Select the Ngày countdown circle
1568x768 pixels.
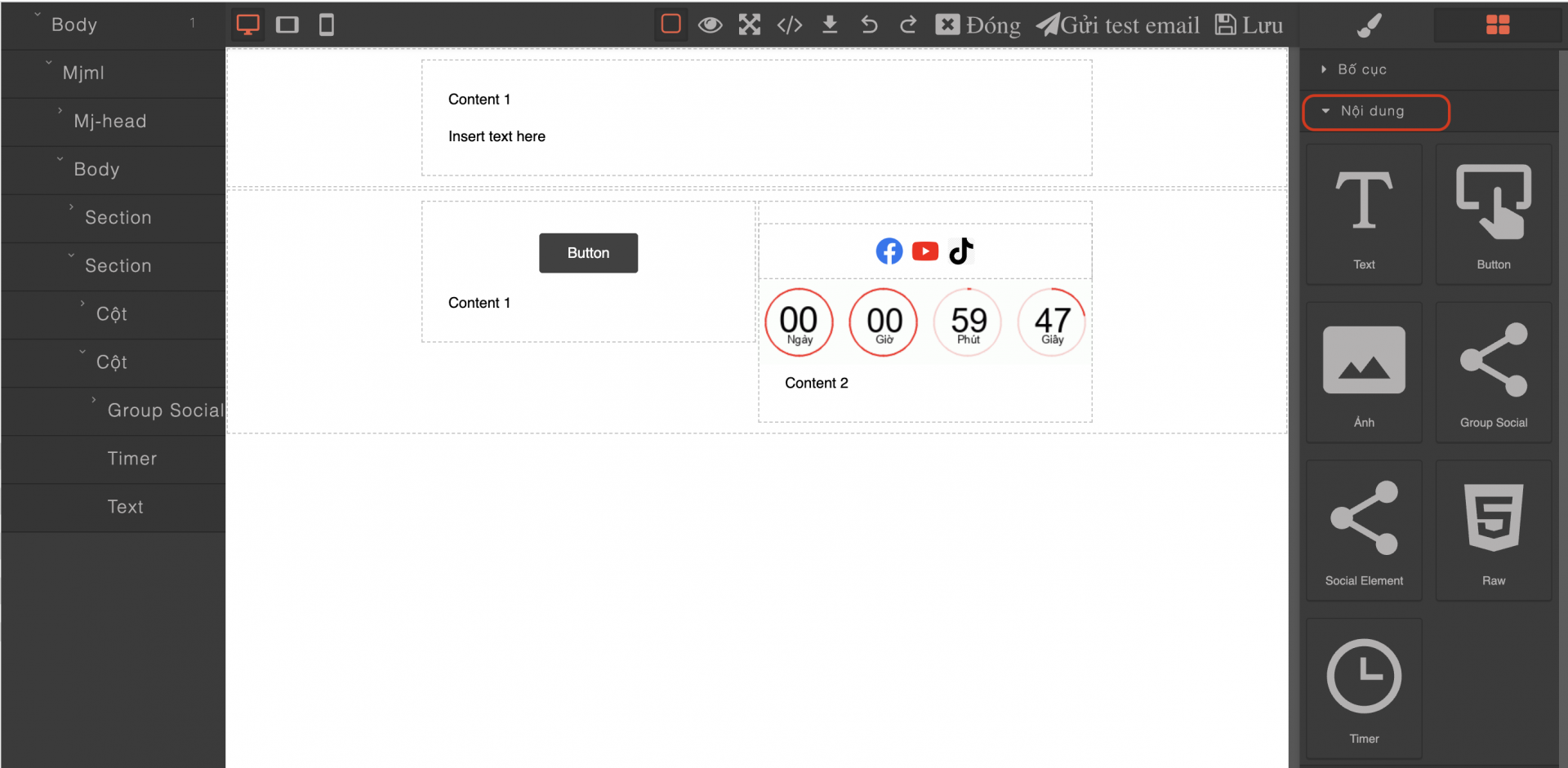[799, 322]
